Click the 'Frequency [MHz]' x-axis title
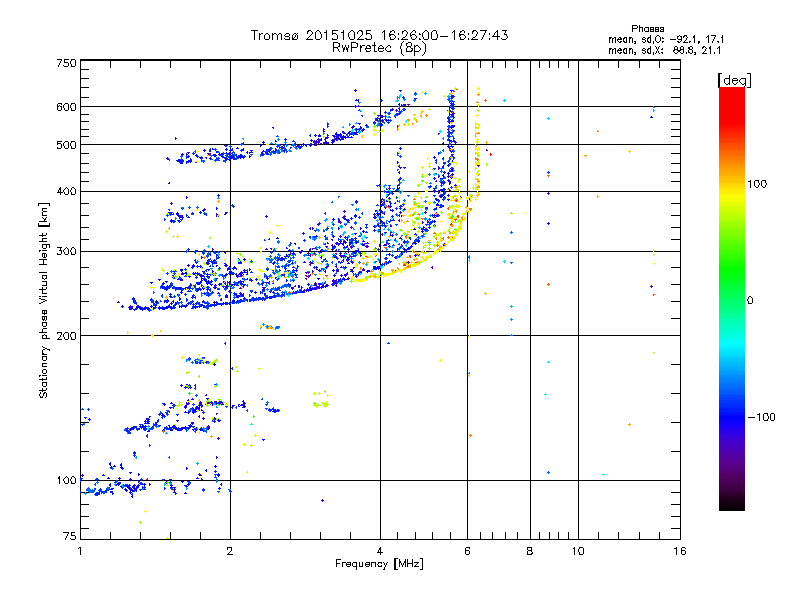The image size is (800, 600). tap(379, 564)
